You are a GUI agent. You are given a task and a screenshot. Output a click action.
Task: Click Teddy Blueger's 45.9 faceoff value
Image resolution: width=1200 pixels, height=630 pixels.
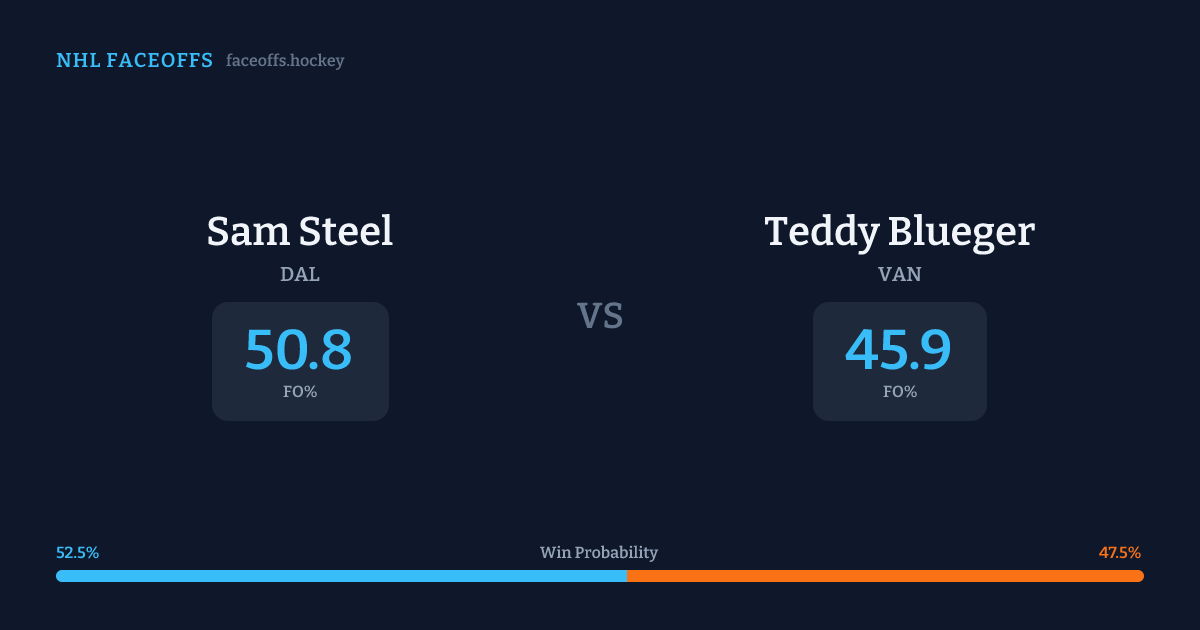(899, 350)
